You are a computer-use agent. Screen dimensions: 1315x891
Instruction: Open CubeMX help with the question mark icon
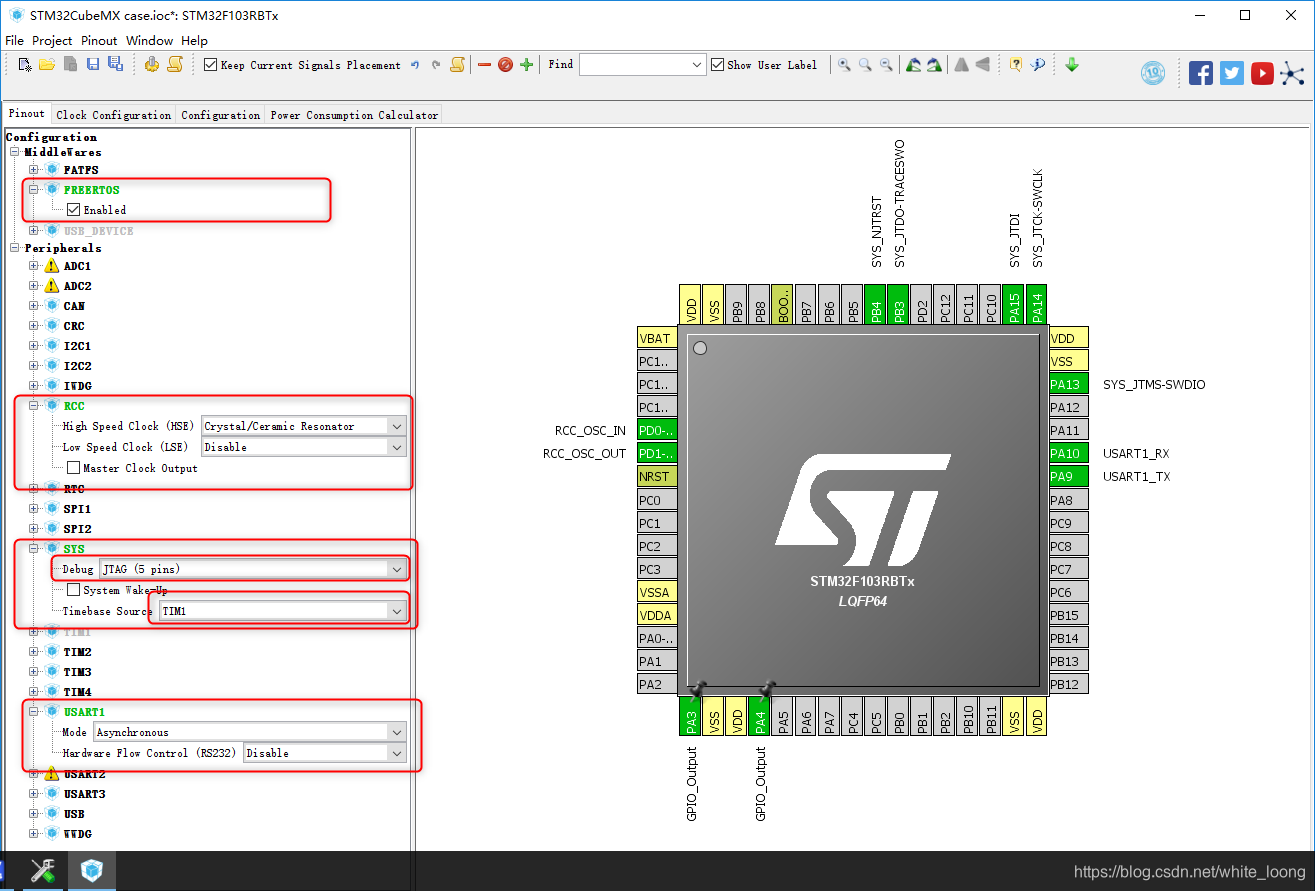[x=1015, y=64]
